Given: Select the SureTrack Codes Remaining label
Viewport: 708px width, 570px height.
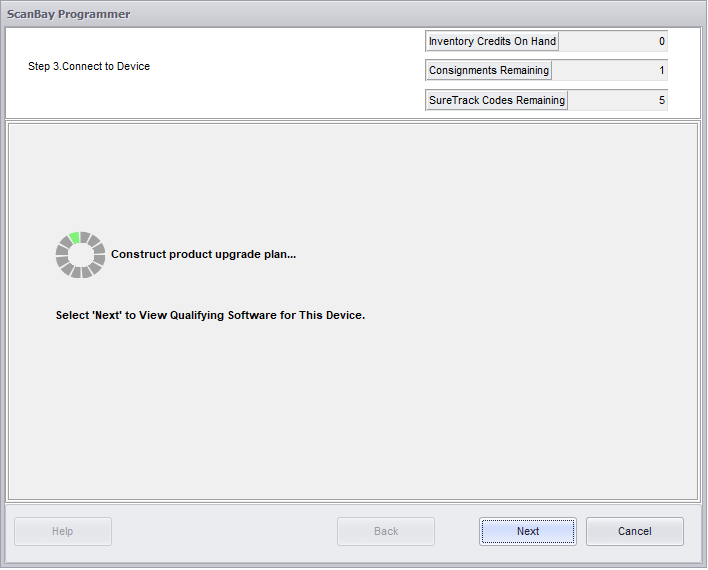Looking at the screenshot, I should coord(496,100).
